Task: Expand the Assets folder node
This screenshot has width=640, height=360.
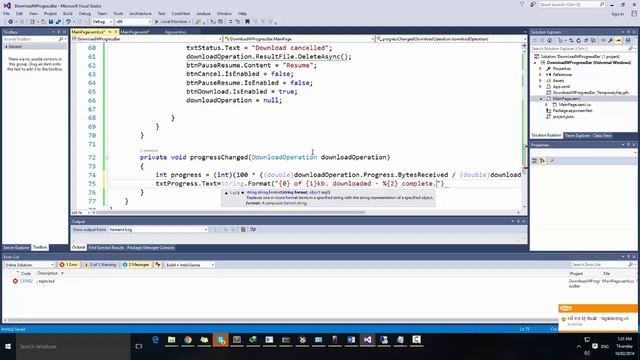Action: point(540,81)
